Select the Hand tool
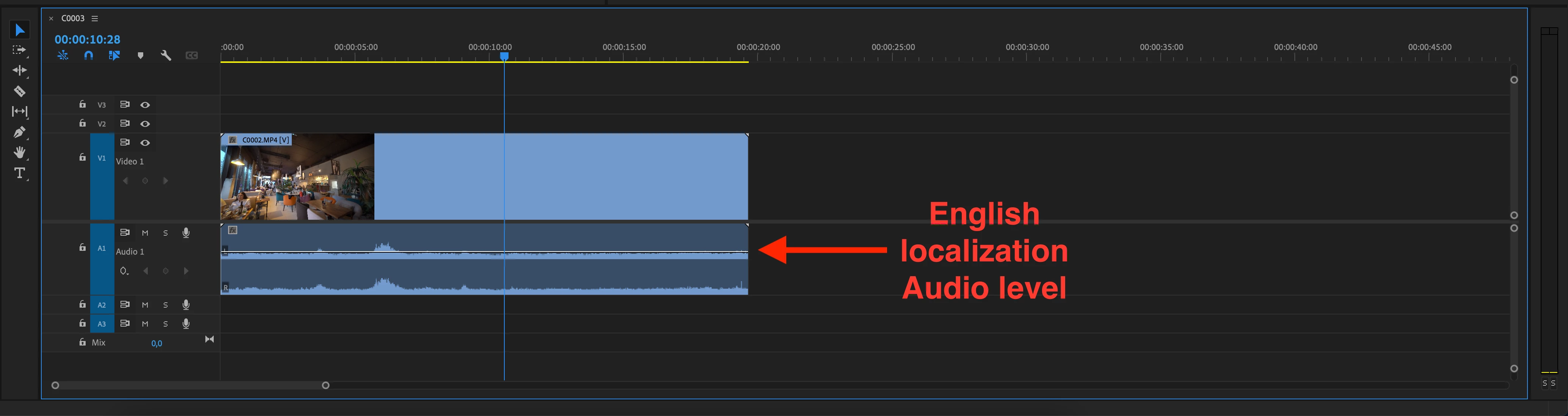The width and height of the screenshot is (1568, 416). [x=19, y=152]
